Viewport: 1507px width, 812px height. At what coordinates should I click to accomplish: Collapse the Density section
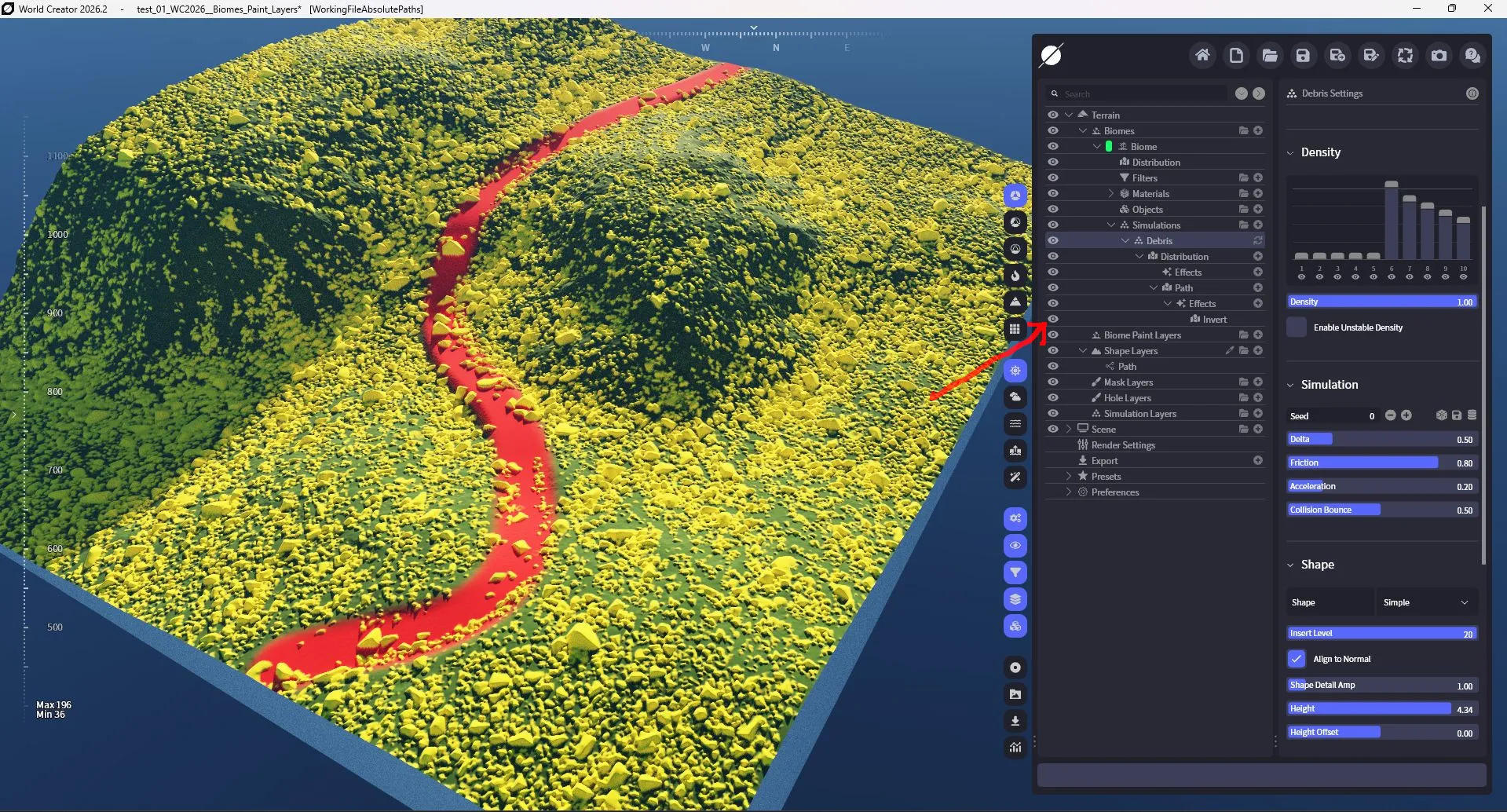click(1290, 152)
